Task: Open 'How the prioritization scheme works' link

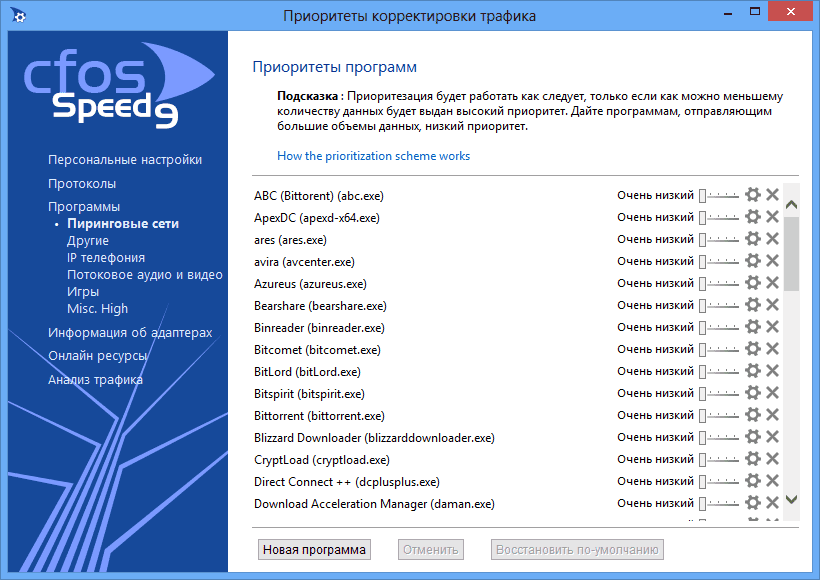Action: click(x=373, y=156)
